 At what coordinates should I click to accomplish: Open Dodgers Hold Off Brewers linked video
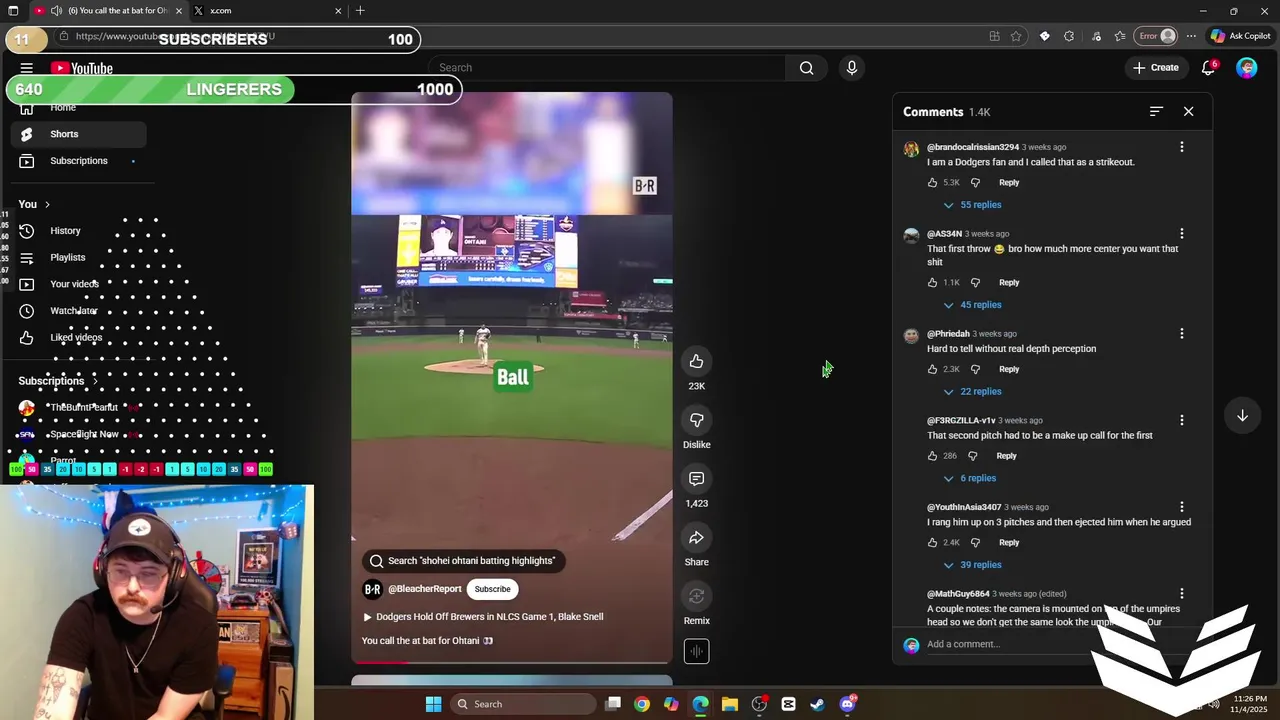483,617
